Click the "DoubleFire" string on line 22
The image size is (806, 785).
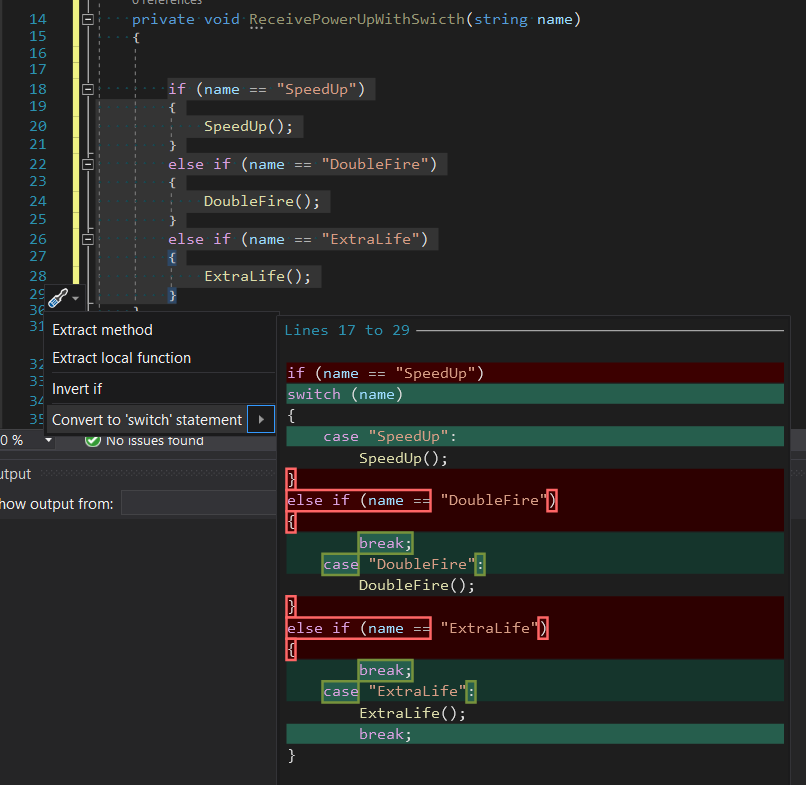pyautogui.click(x=375, y=165)
